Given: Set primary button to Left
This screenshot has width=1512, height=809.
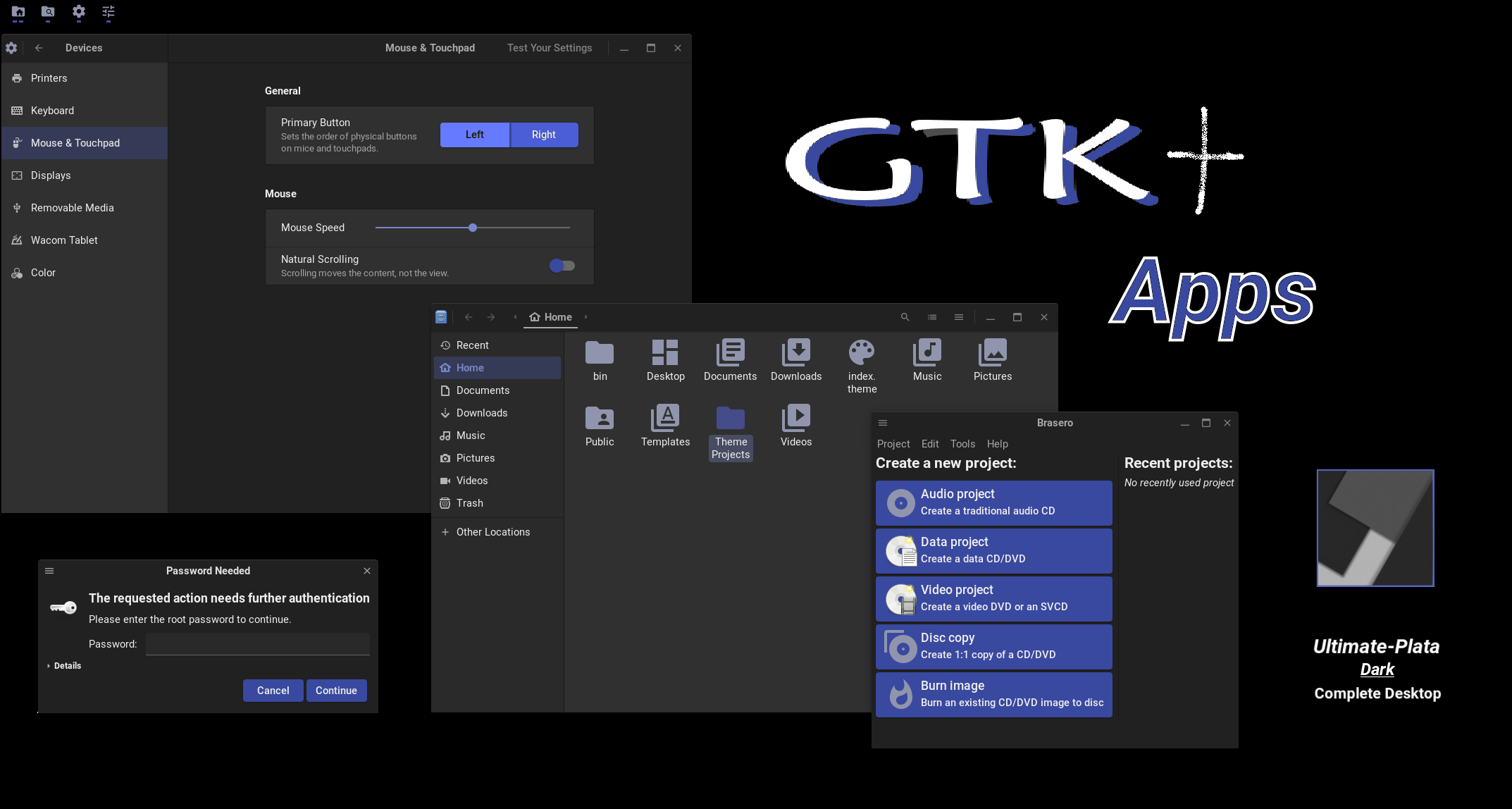Looking at the screenshot, I should point(475,135).
